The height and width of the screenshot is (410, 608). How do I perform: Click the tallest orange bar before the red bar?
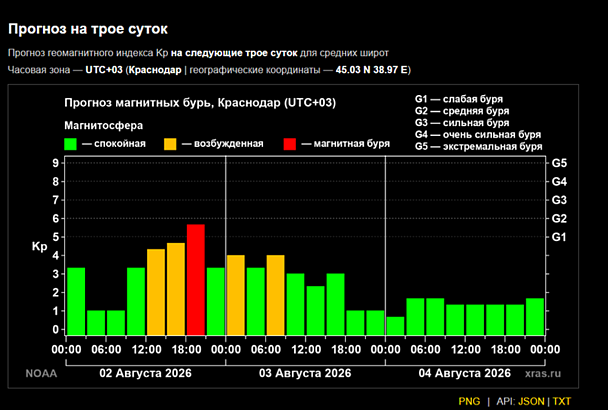tap(176, 289)
